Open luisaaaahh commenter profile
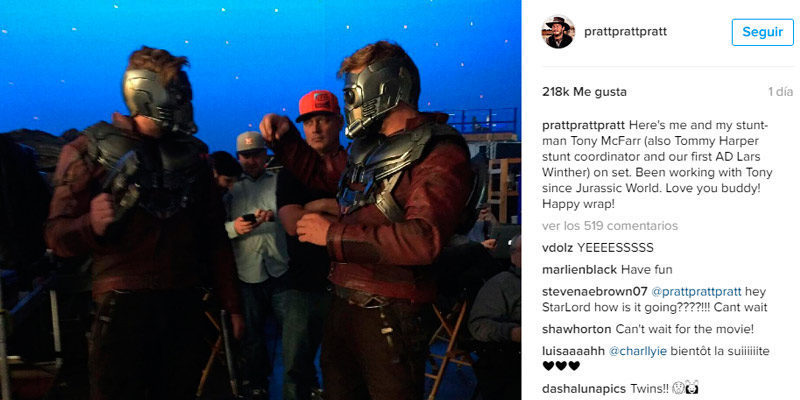Screen dimensions: 800x400 point(573,352)
